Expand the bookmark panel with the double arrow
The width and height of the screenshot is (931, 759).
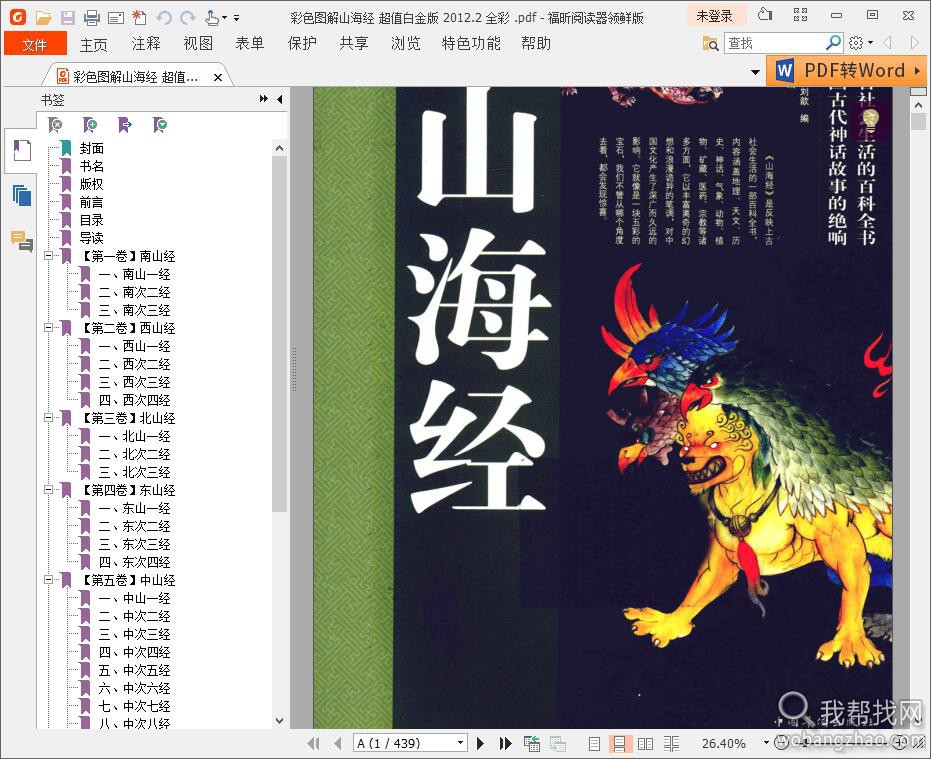coord(264,99)
